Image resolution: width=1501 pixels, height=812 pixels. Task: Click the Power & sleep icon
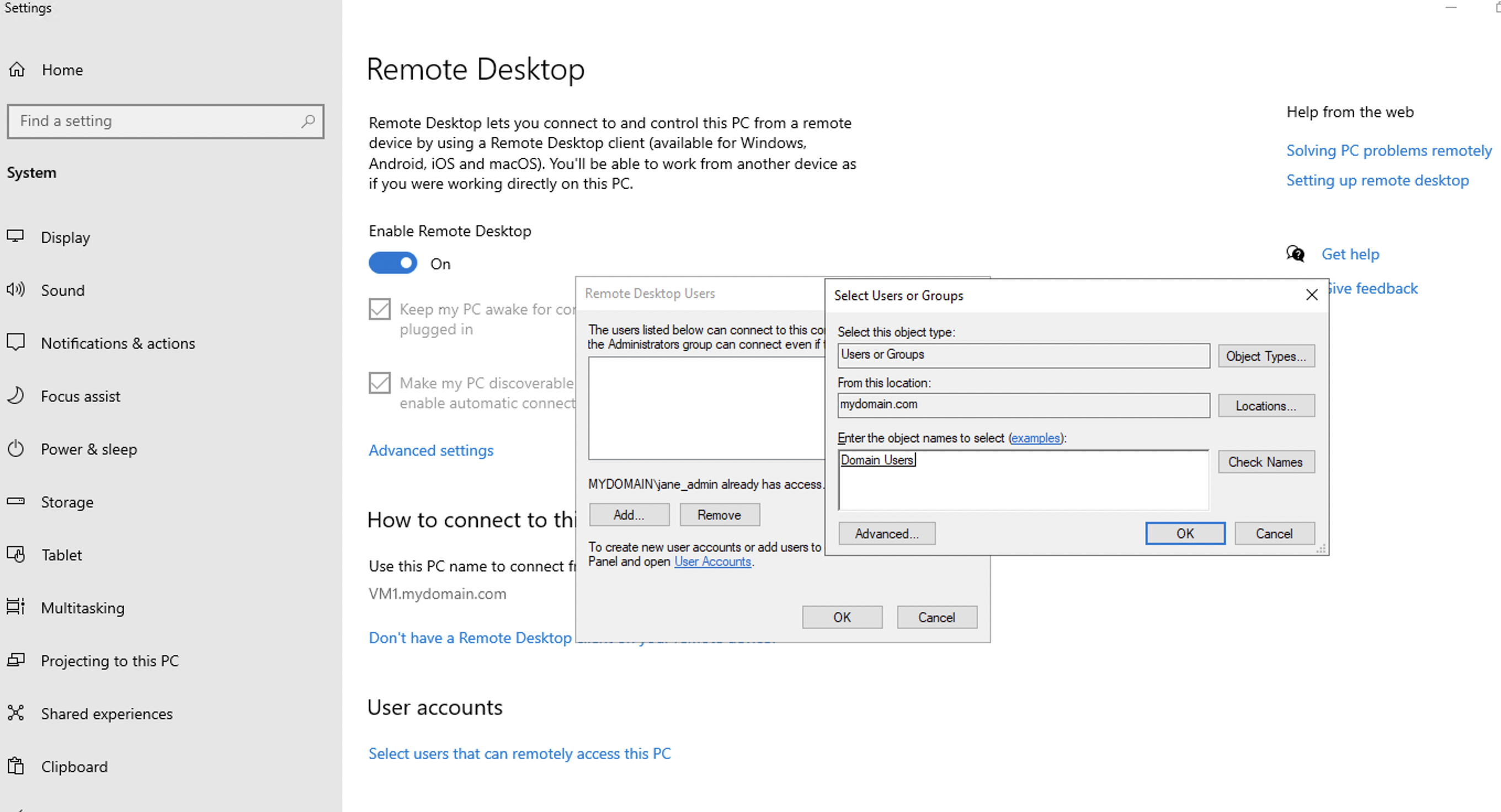point(16,448)
